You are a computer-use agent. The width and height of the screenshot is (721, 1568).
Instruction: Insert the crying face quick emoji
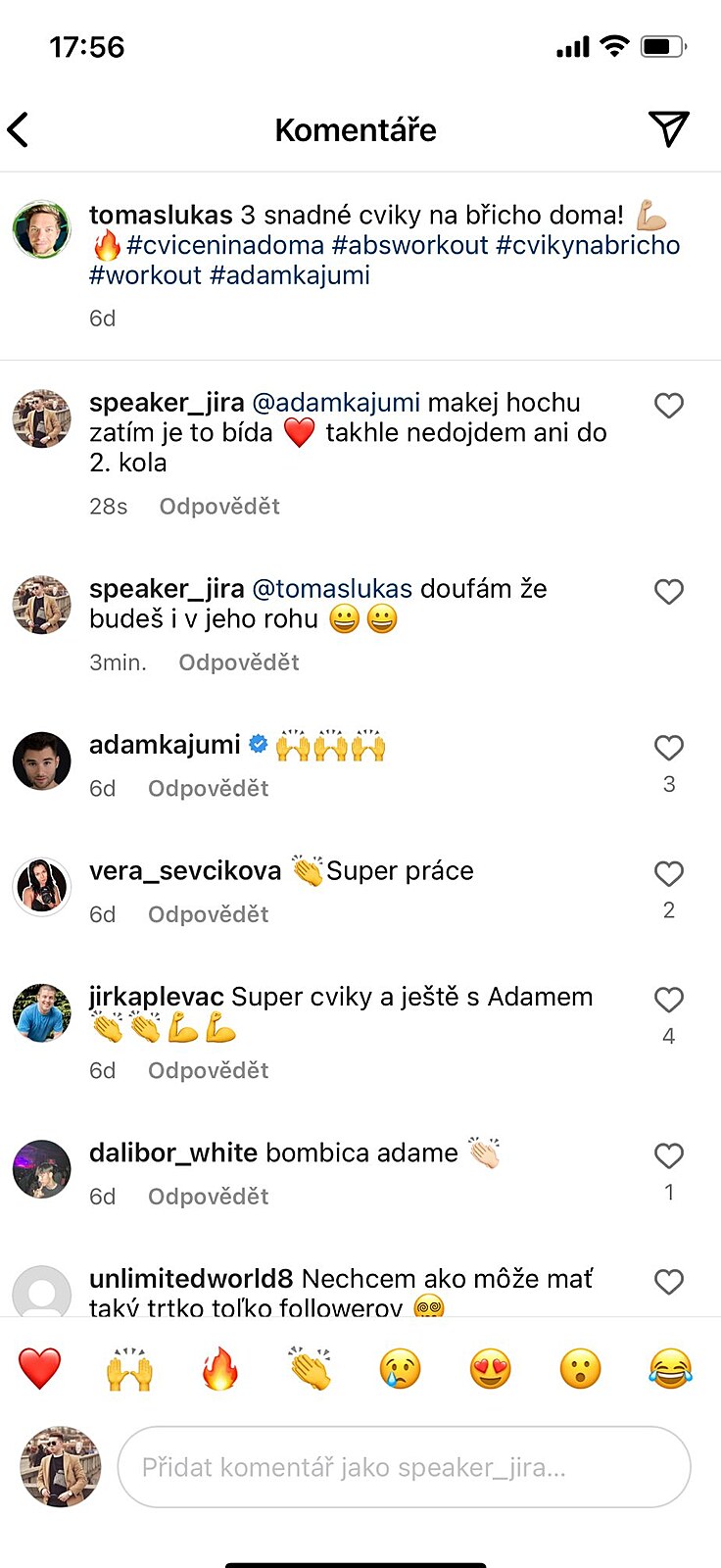click(400, 1368)
